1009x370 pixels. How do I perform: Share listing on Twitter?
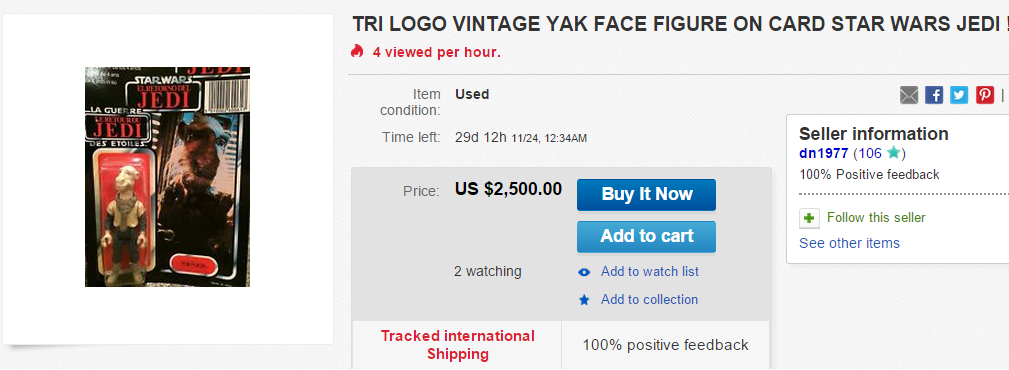pos(959,95)
